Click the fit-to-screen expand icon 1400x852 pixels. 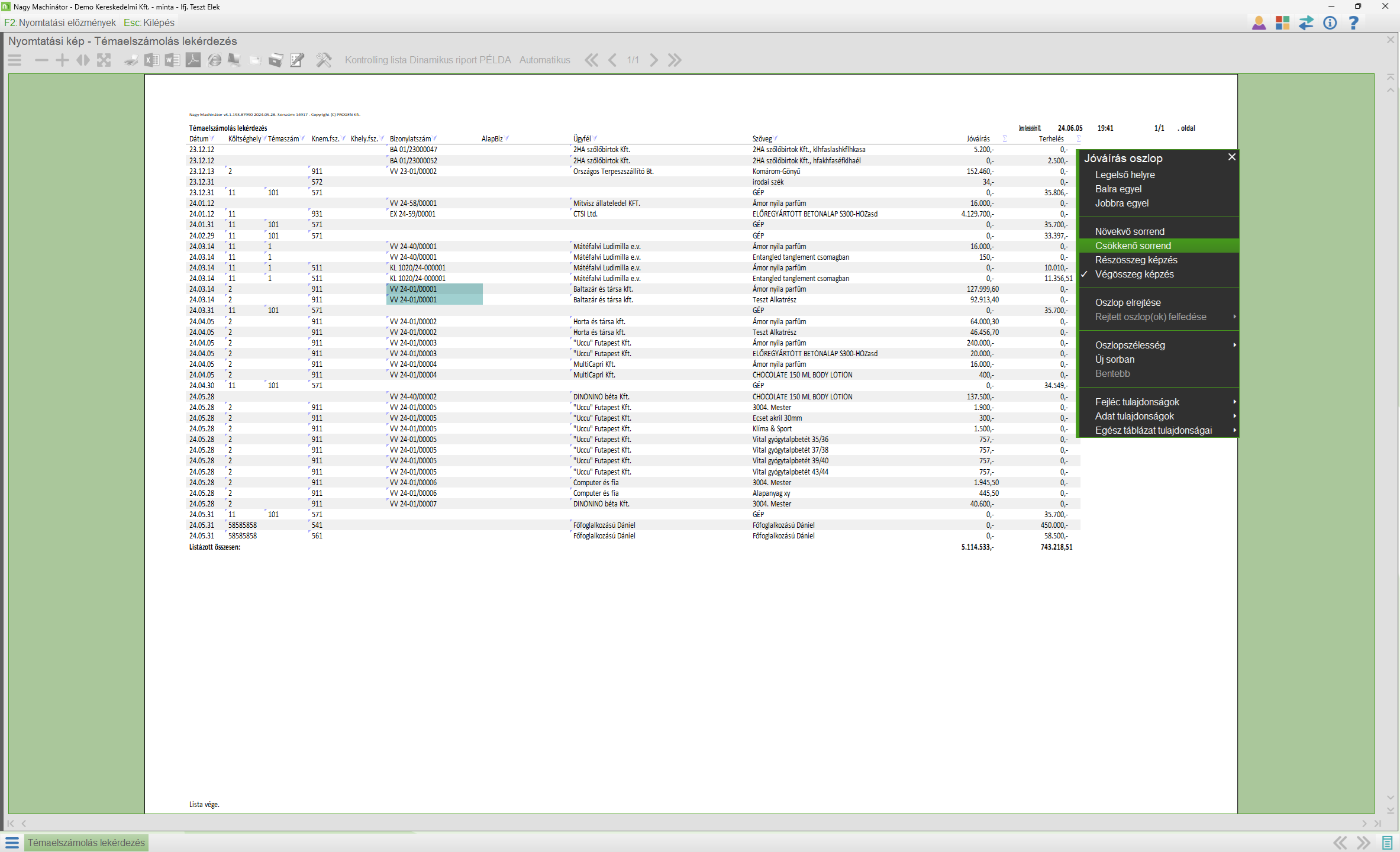click(x=104, y=60)
